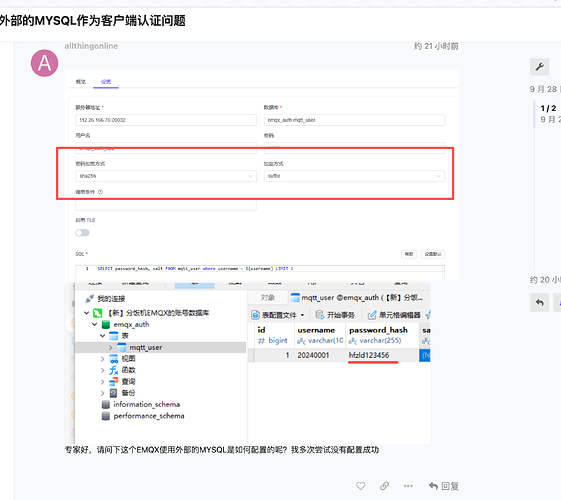This screenshot has height=500, width=561.
Task: Click the 回复 reply button
Action: point(444,486)
